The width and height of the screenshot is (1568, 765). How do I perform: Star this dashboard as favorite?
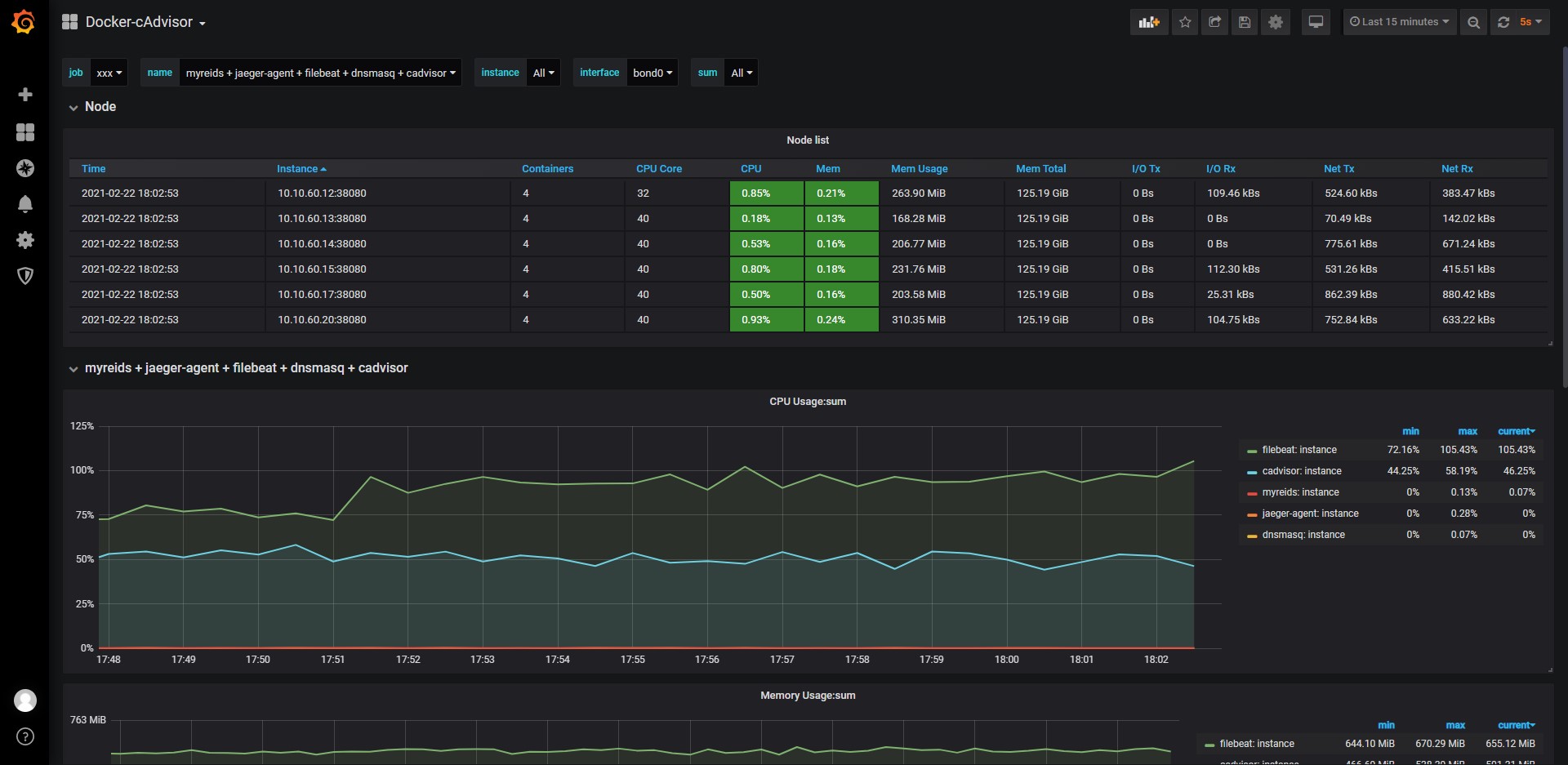(x=1185, y=22)
